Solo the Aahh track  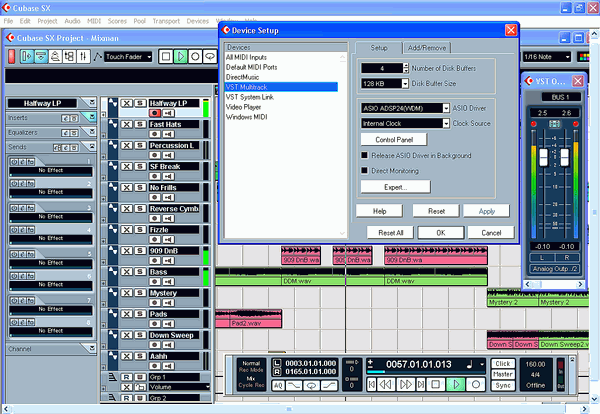(140, 356)
